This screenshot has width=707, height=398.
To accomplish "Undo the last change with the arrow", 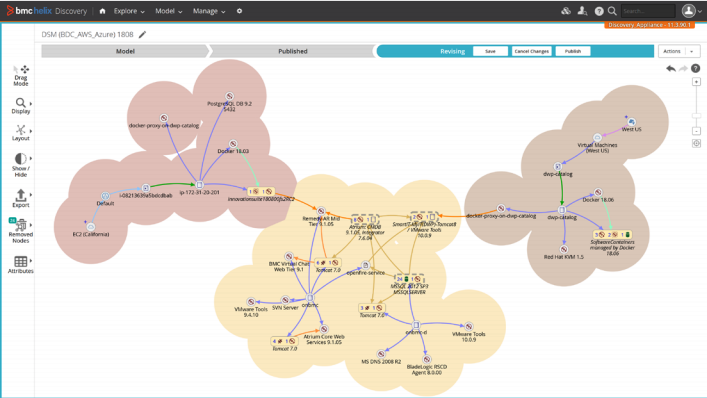I will coord(671,69).
